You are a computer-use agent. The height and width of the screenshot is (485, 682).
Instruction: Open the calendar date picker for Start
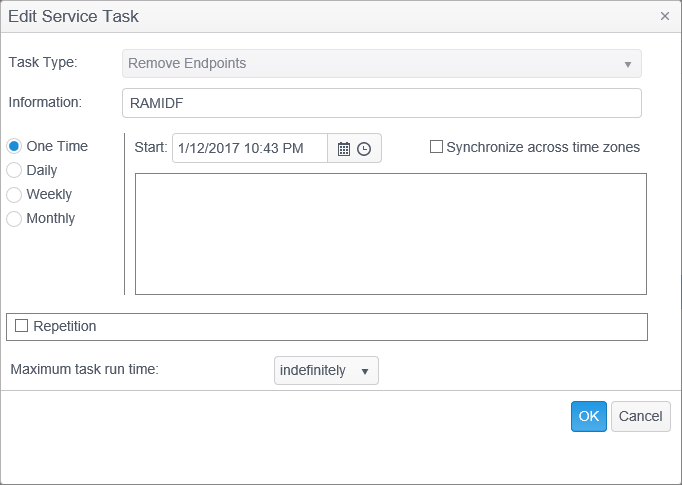344,149
